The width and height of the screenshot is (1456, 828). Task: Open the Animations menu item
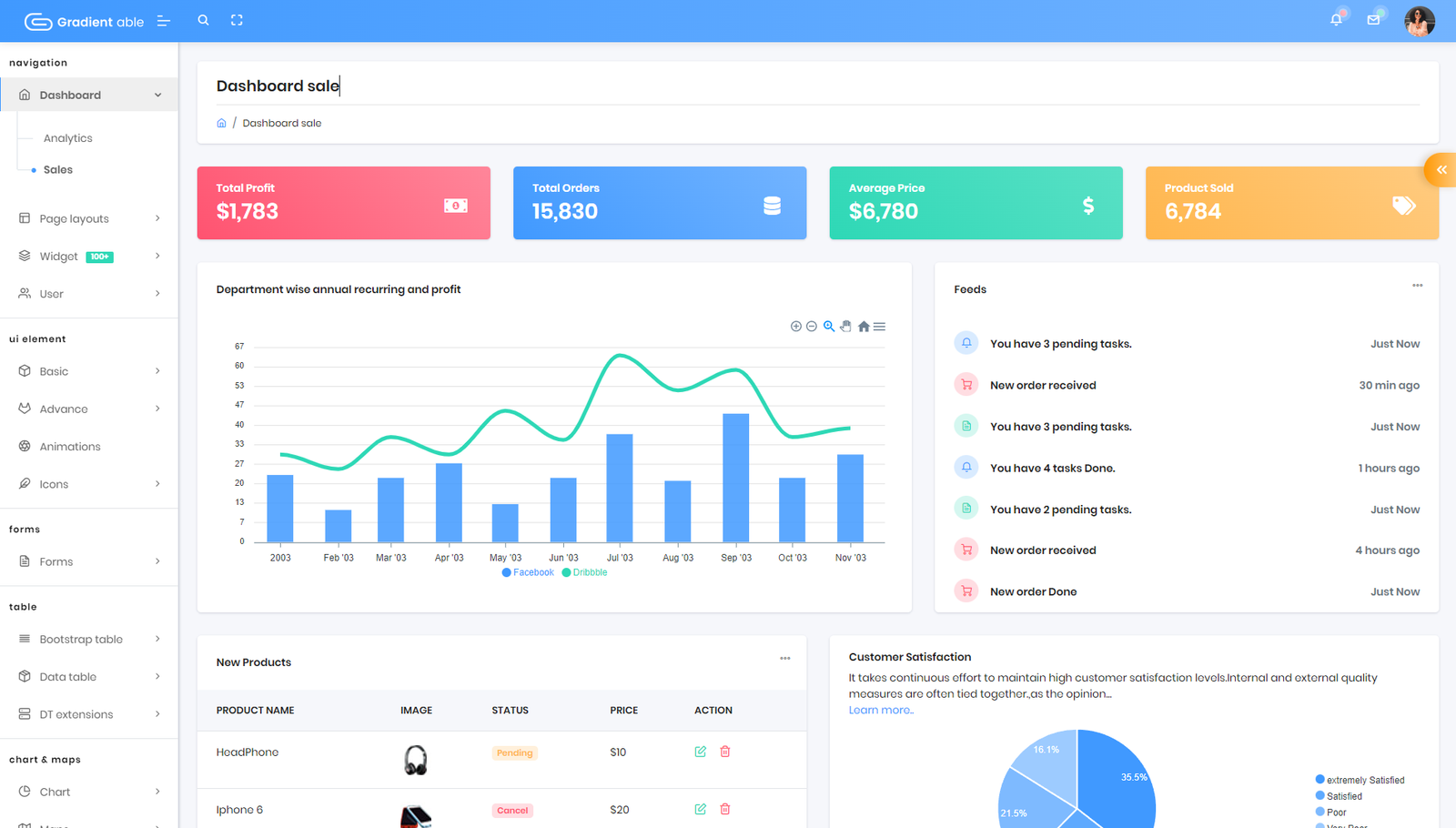[x=89, y=447]
